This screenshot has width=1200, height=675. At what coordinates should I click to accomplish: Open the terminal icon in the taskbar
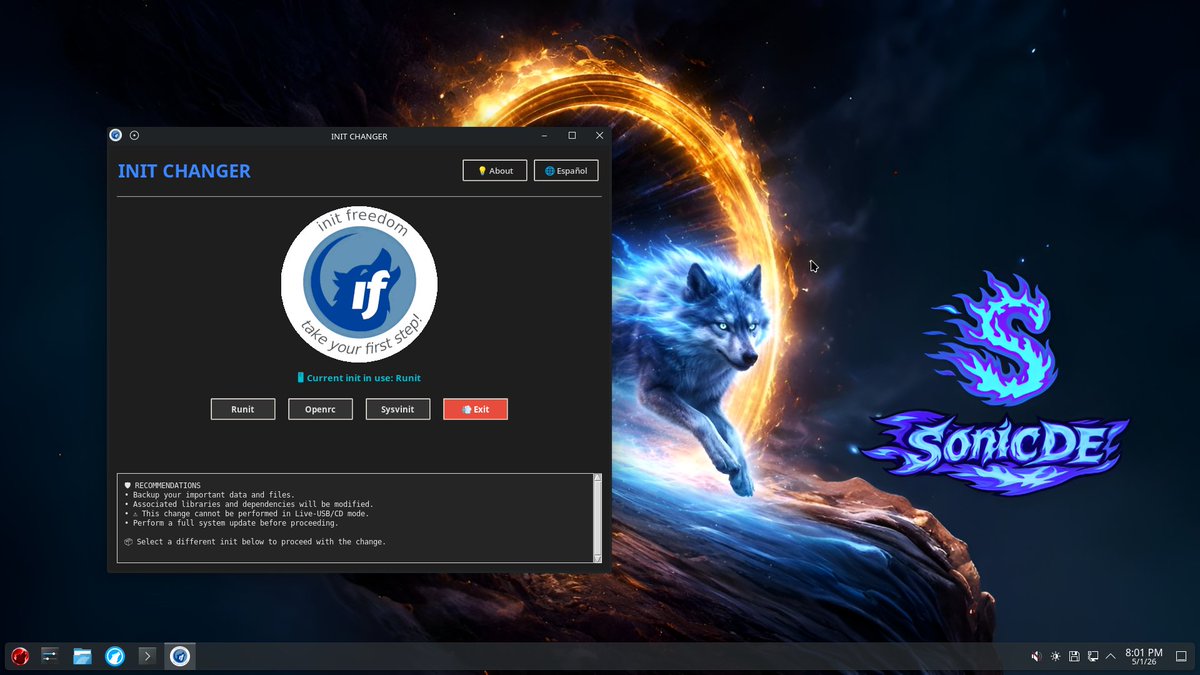click(147, 656)
